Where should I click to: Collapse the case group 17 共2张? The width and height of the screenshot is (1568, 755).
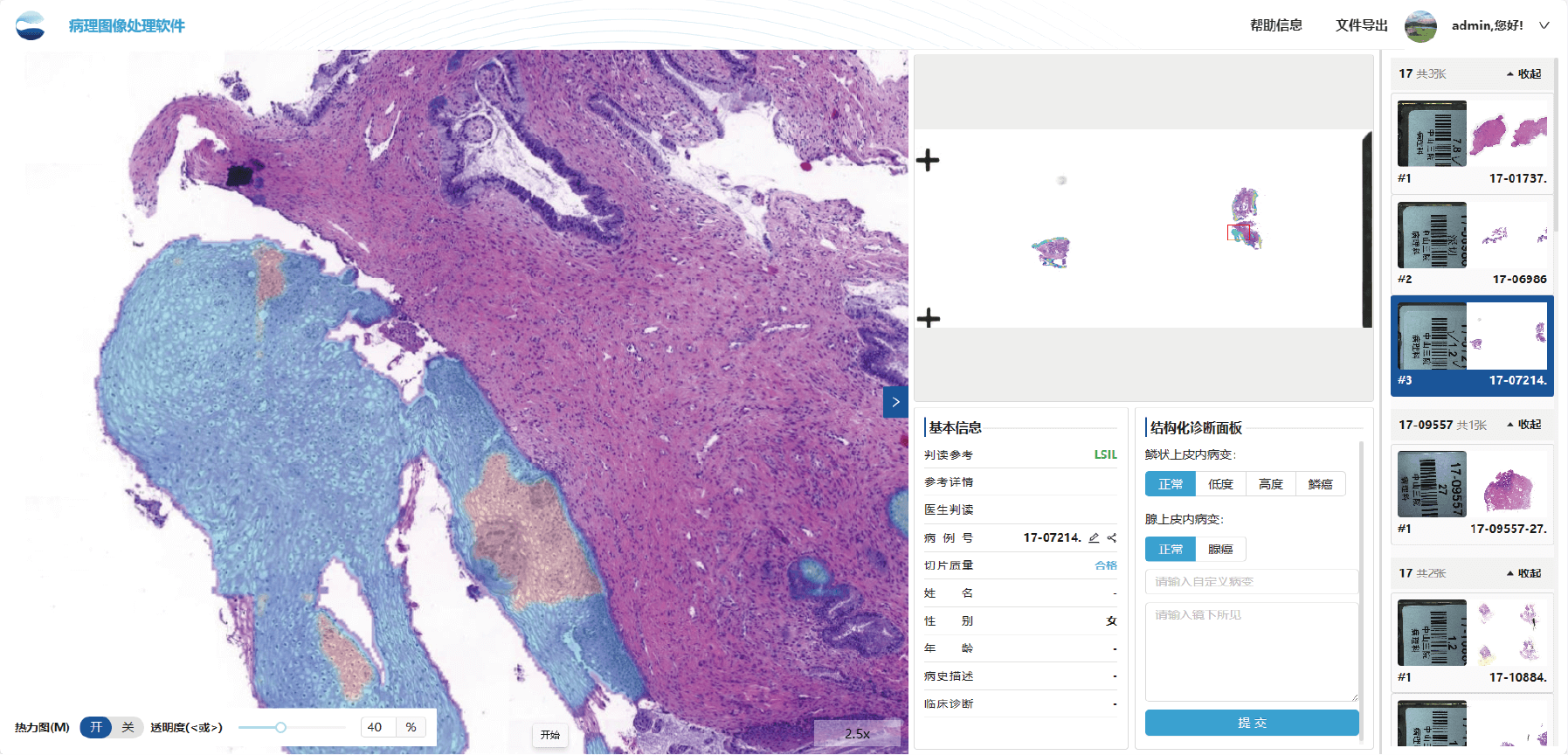click(x=1524, y=573)
